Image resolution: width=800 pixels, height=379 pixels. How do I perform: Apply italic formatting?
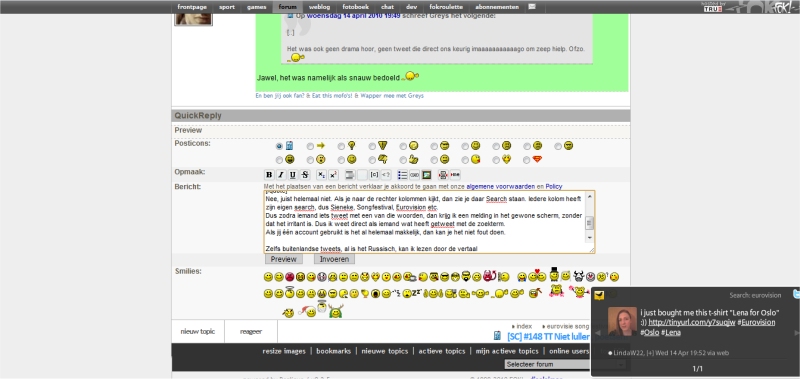point(281,175)
